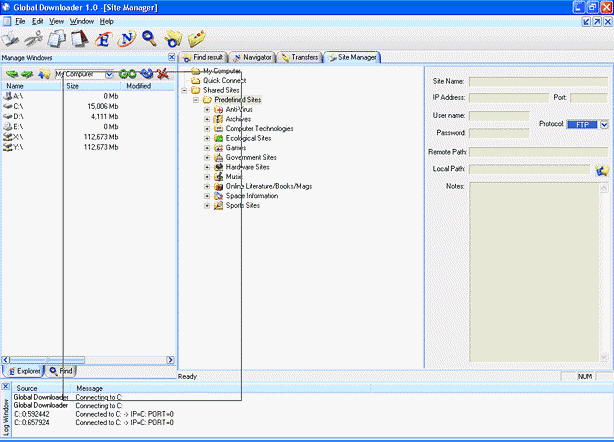Switch to the Find tab at panel bottom
This screenshot has height=442, width=614.
click(x=61, y=371)
